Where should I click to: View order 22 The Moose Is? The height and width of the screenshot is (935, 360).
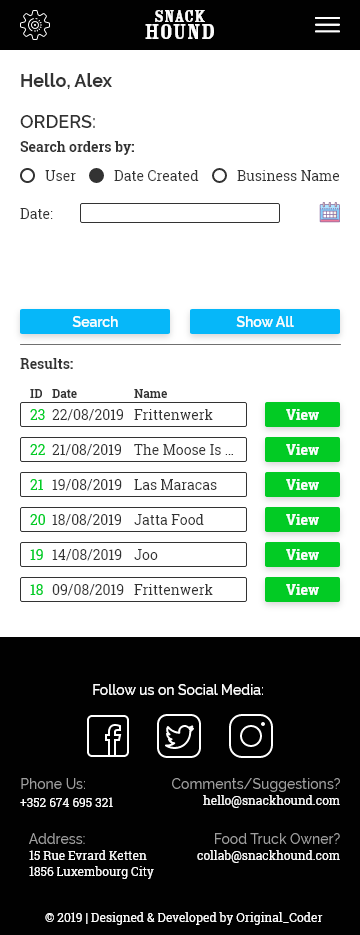tap(302, 450)
